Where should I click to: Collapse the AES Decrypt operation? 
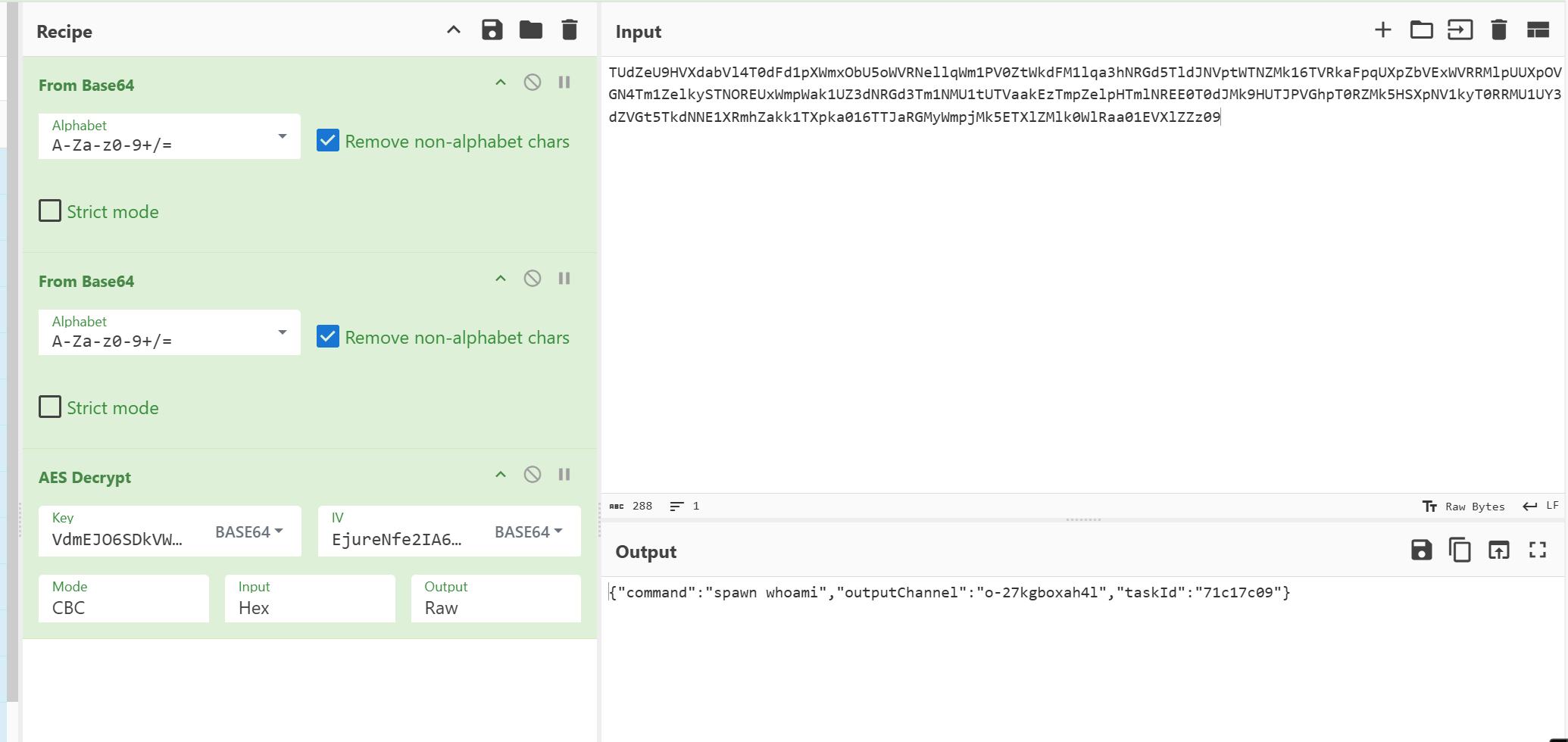[x=501, y=475]
